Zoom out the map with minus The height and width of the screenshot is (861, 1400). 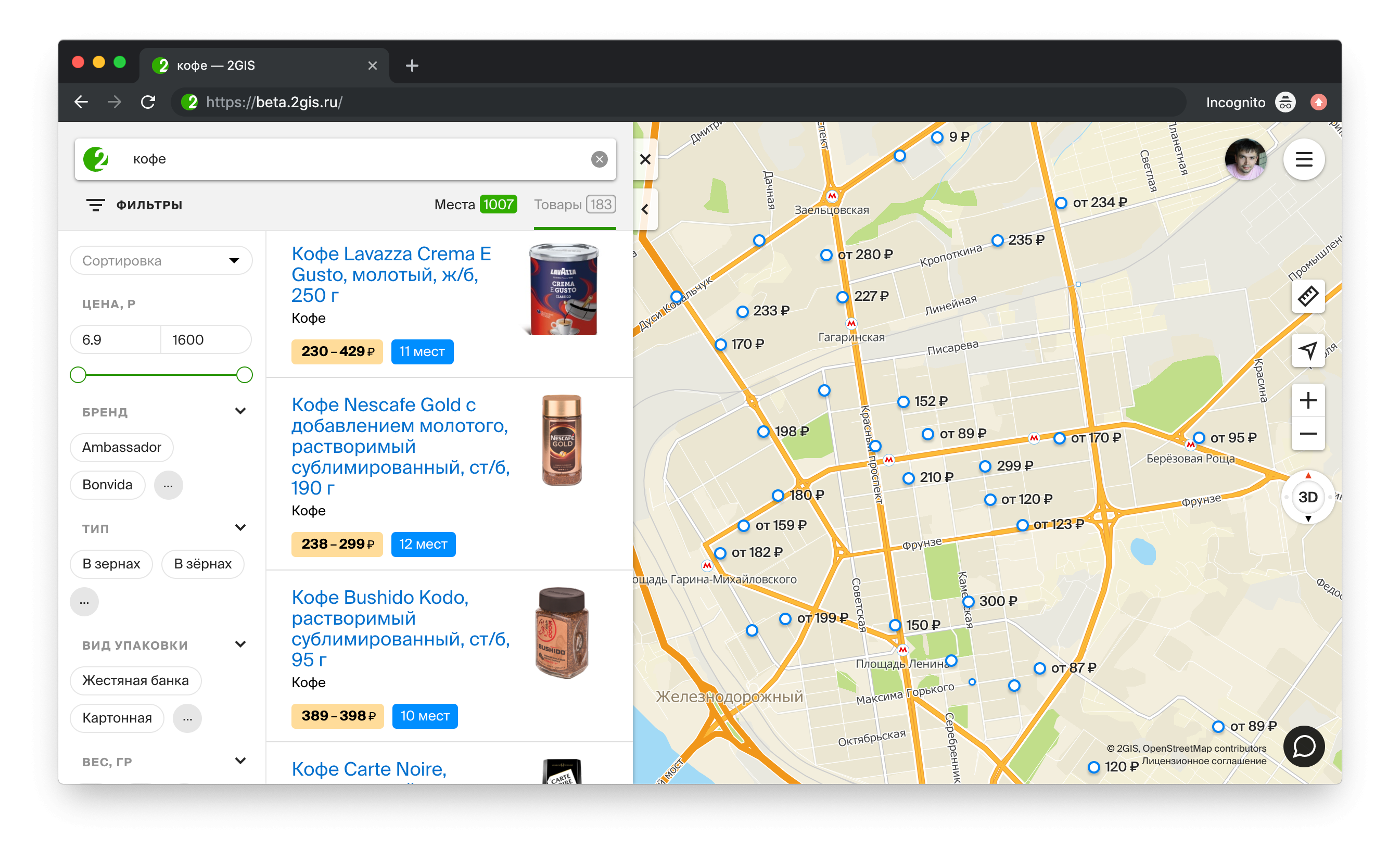click(1307, 434)
